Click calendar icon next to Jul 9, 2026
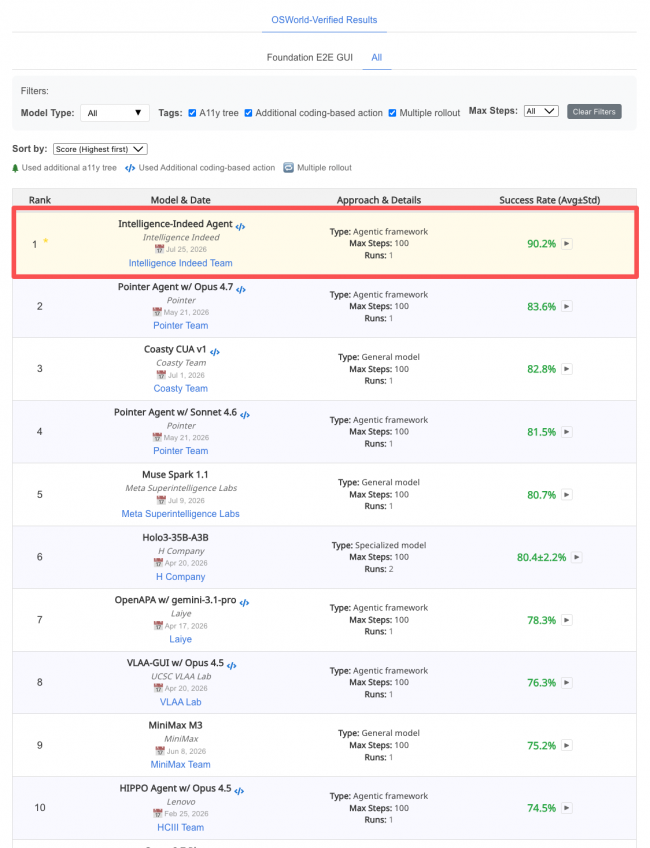The height and width of the screenshot is (848, 650). [x=161, y=500]
